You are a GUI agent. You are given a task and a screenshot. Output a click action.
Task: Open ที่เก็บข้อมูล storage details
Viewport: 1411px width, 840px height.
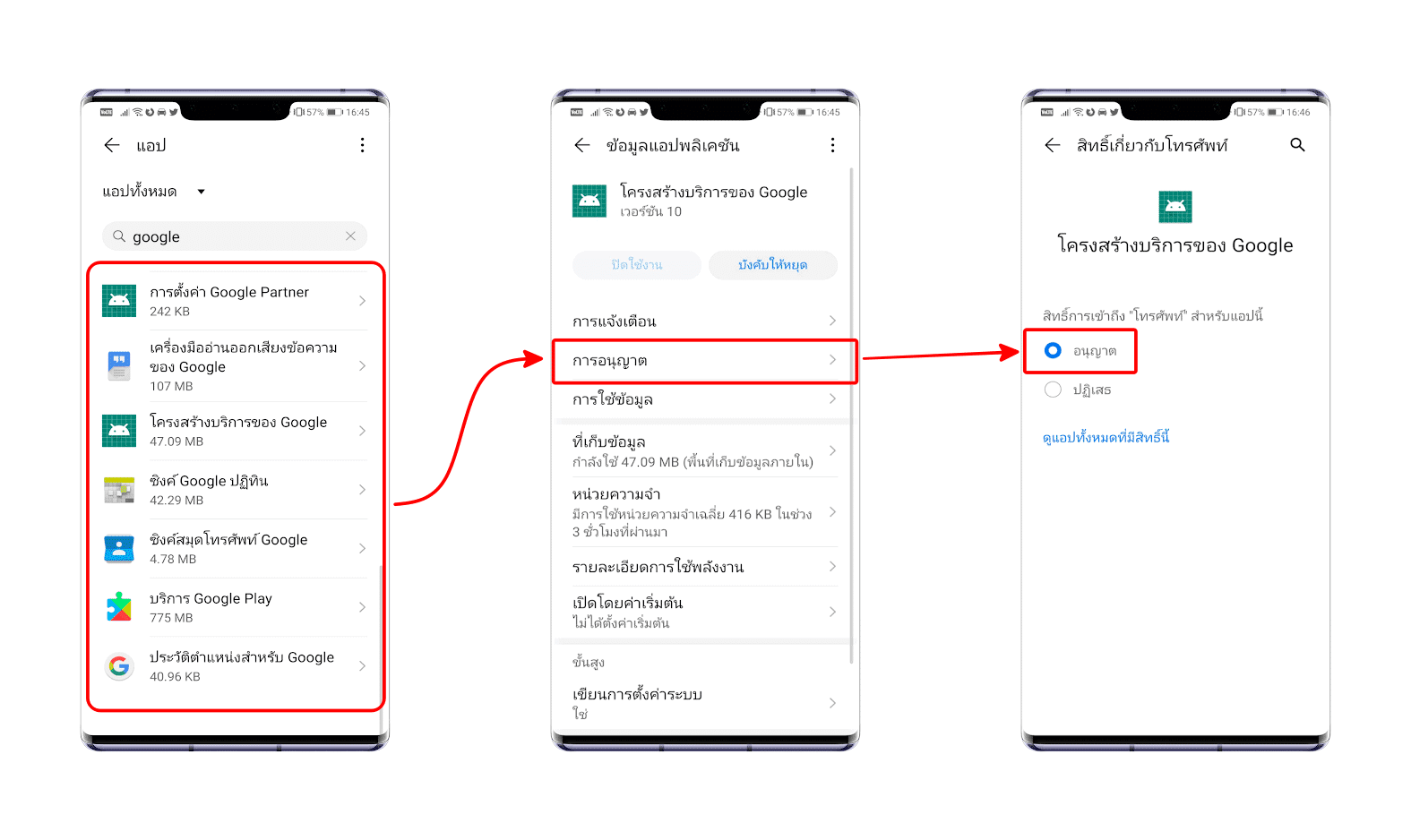(x=705, y=451)
